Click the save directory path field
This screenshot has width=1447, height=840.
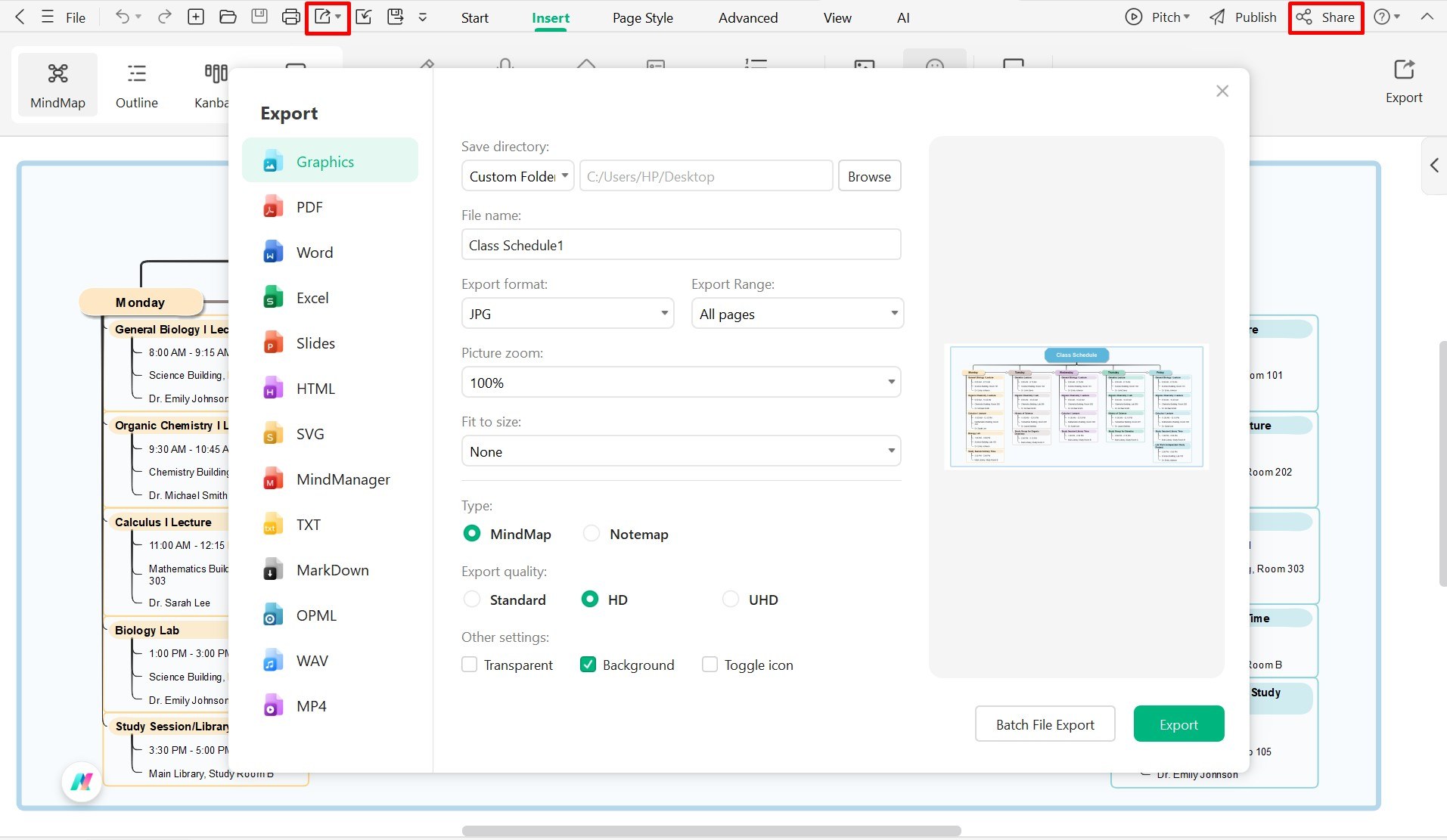(x=706, y=176)
